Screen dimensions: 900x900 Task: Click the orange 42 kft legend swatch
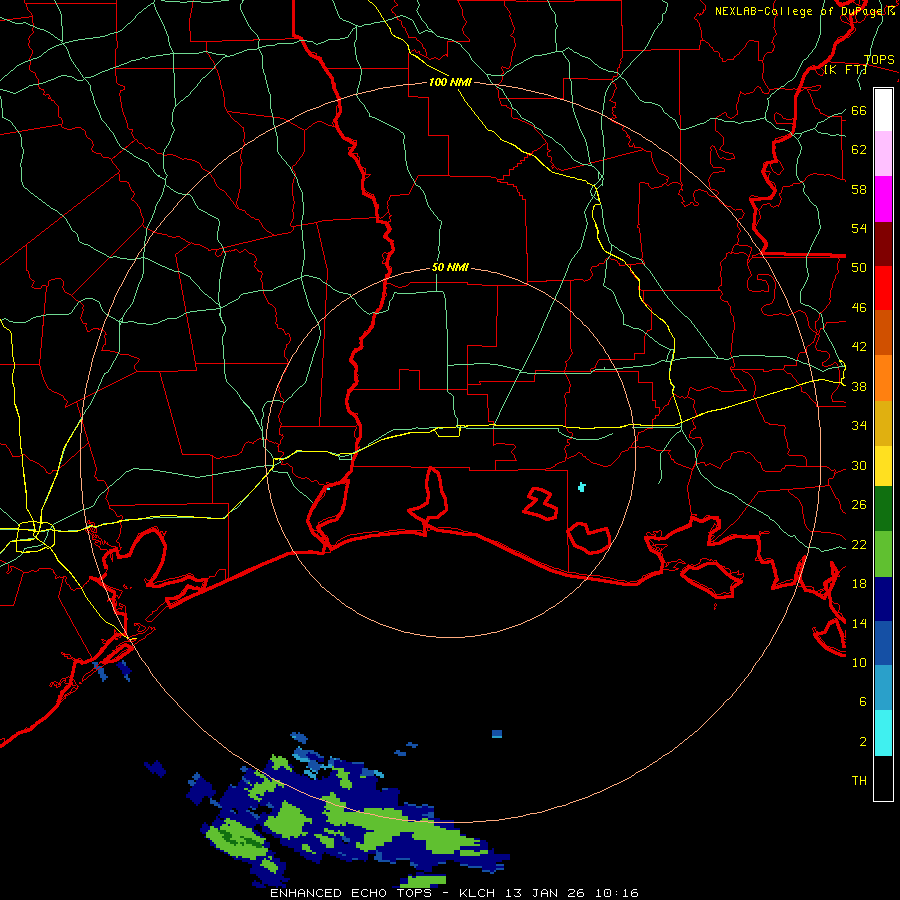(x=883, y=378)
